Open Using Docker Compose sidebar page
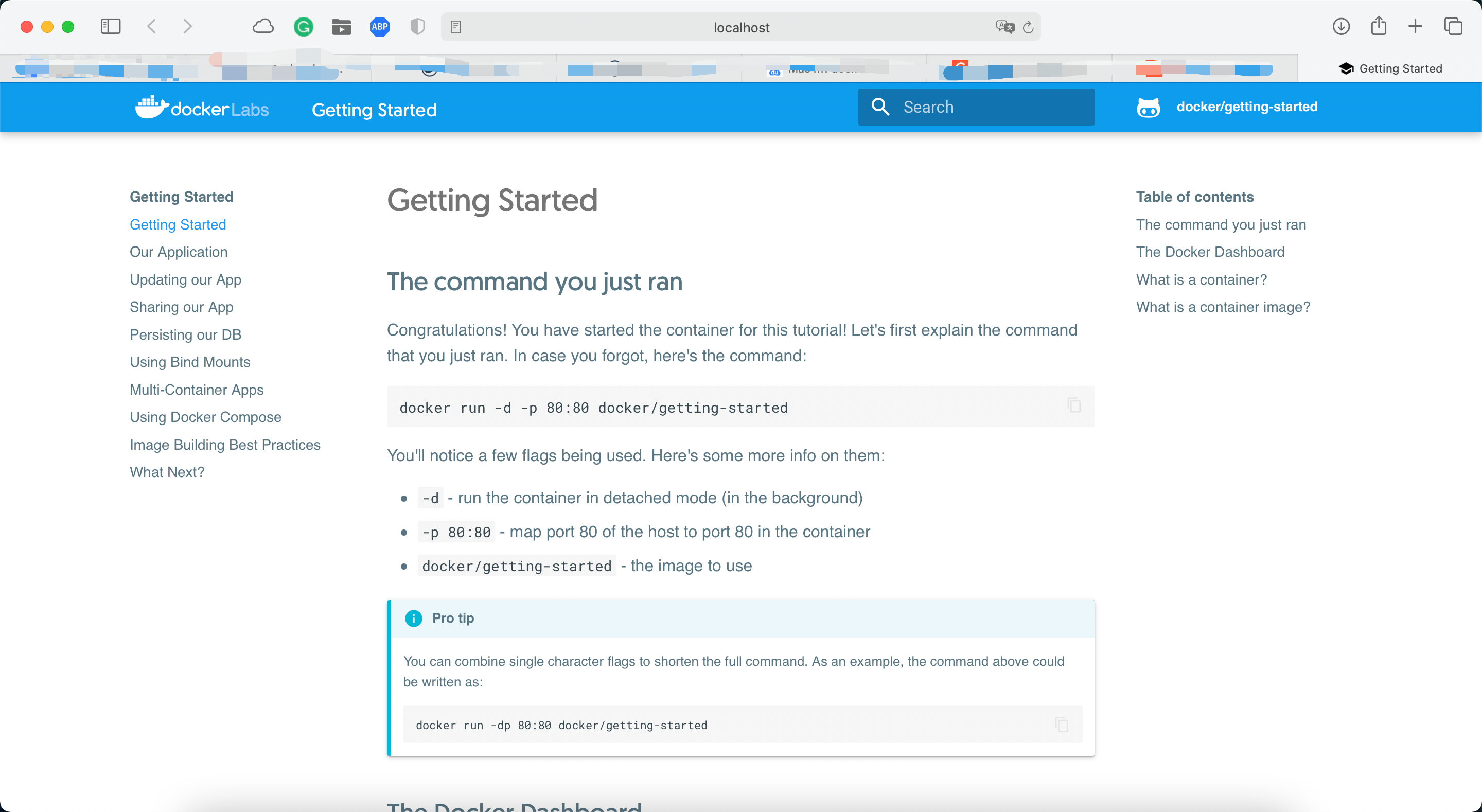Screen dimensions: 1482x812 pos(205,417)
